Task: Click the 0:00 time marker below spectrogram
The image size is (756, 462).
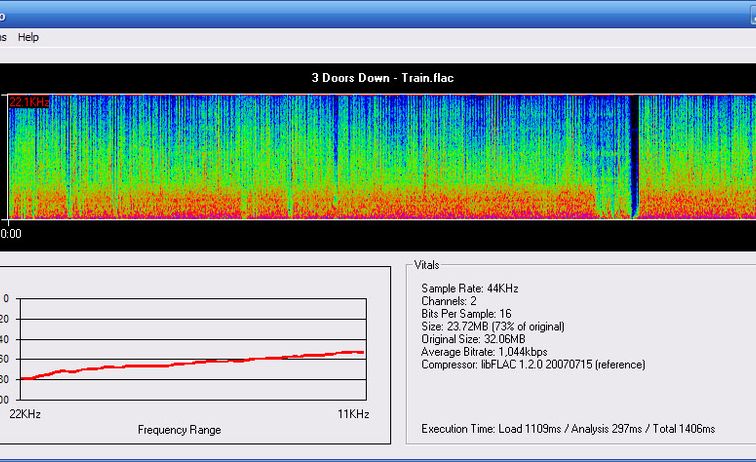Action: (x=10, y=234)
